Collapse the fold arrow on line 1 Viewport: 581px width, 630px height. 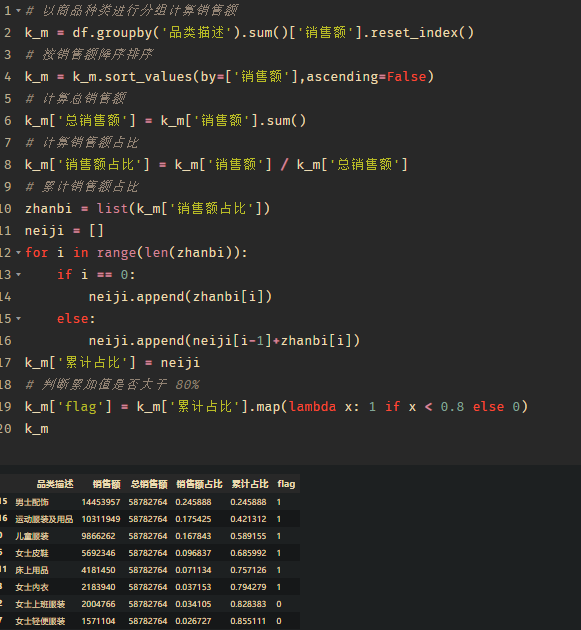click(18, 11)
